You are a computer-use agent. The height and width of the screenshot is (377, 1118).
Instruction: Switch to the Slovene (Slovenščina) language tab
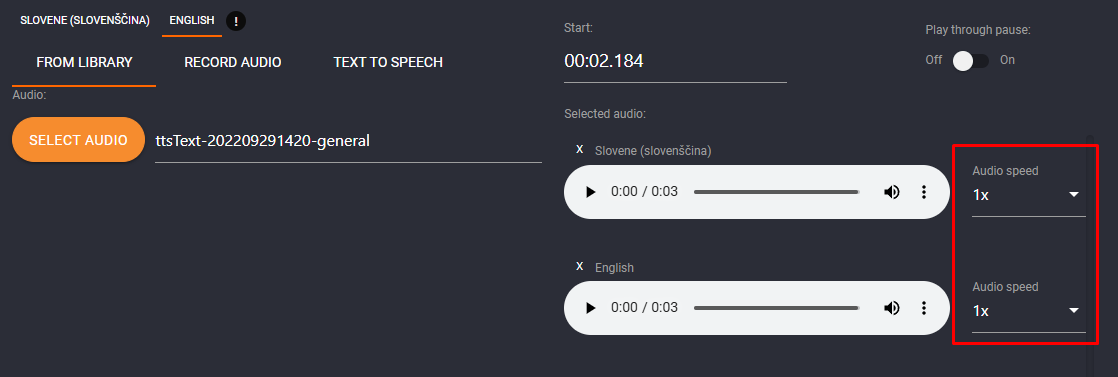[85, 21]
